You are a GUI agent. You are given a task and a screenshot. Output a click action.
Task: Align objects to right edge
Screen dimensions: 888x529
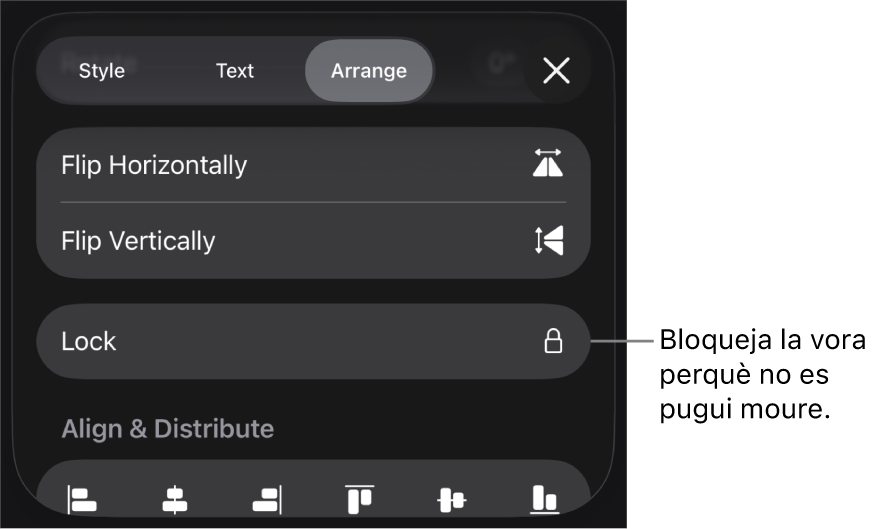click(267, 499)
